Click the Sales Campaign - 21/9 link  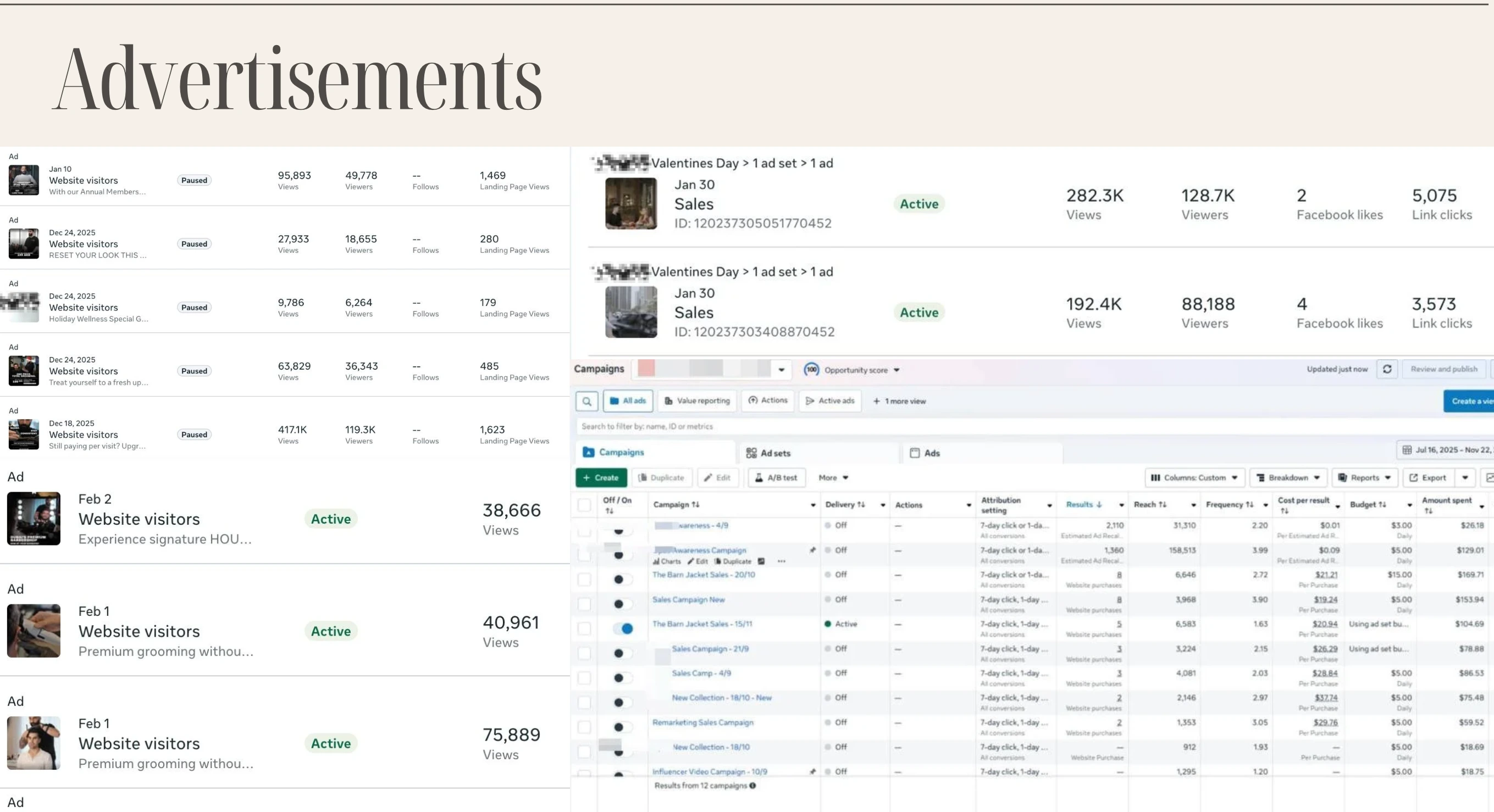[710, 649]
